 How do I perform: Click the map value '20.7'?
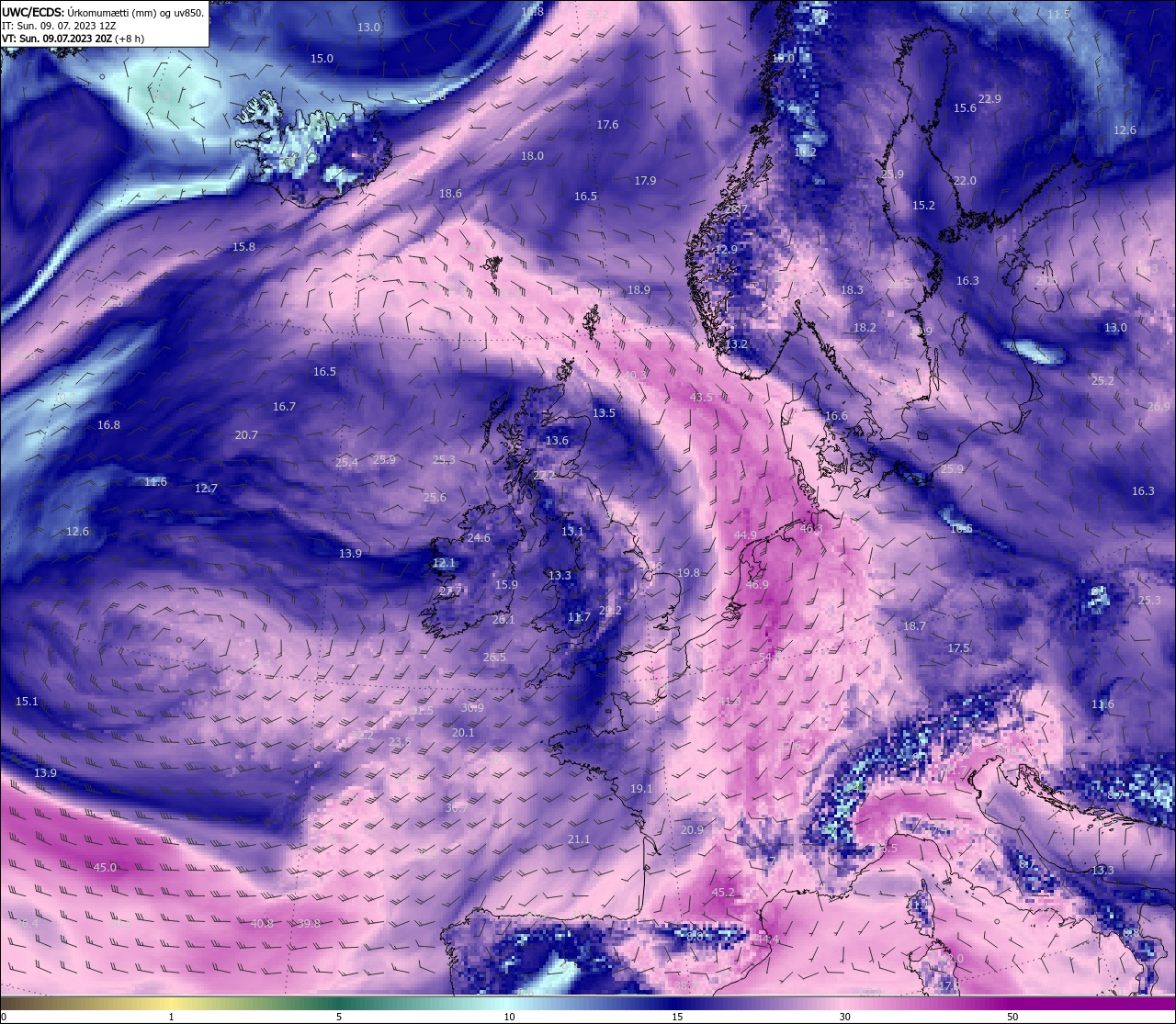tap(246, 435)
